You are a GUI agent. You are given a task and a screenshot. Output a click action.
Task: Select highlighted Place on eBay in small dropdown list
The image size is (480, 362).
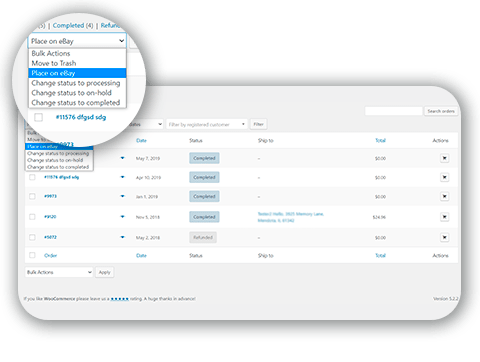click(59, 146)
